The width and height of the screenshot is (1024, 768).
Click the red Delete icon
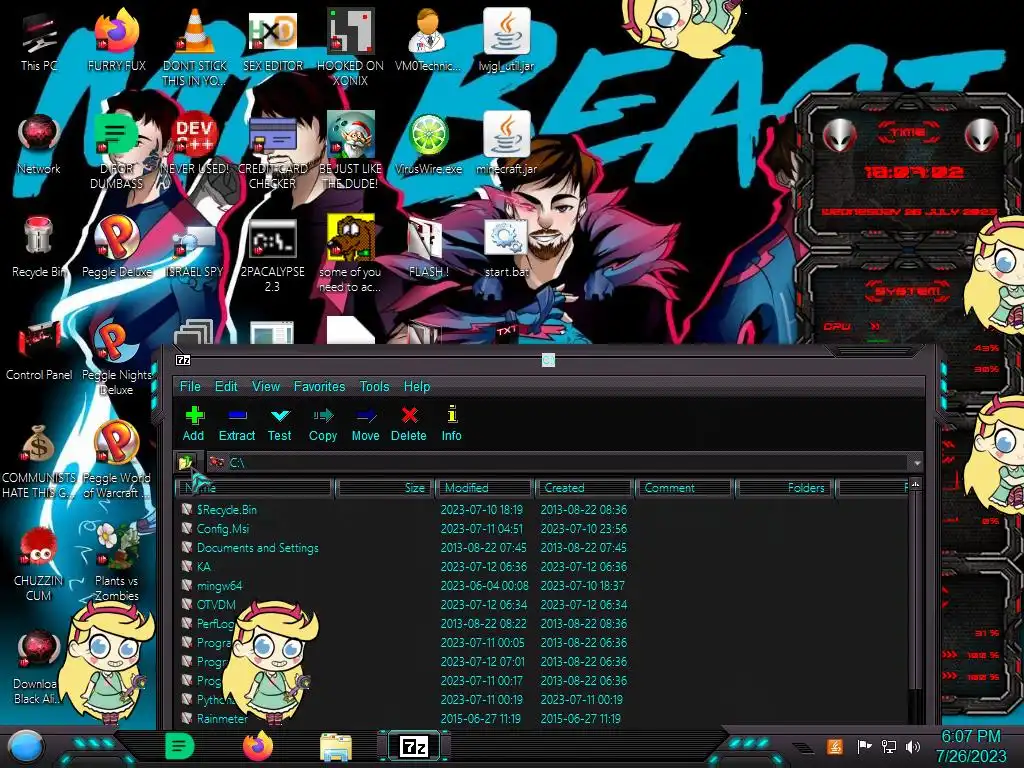pyautogui.click(x=409, y=423)
